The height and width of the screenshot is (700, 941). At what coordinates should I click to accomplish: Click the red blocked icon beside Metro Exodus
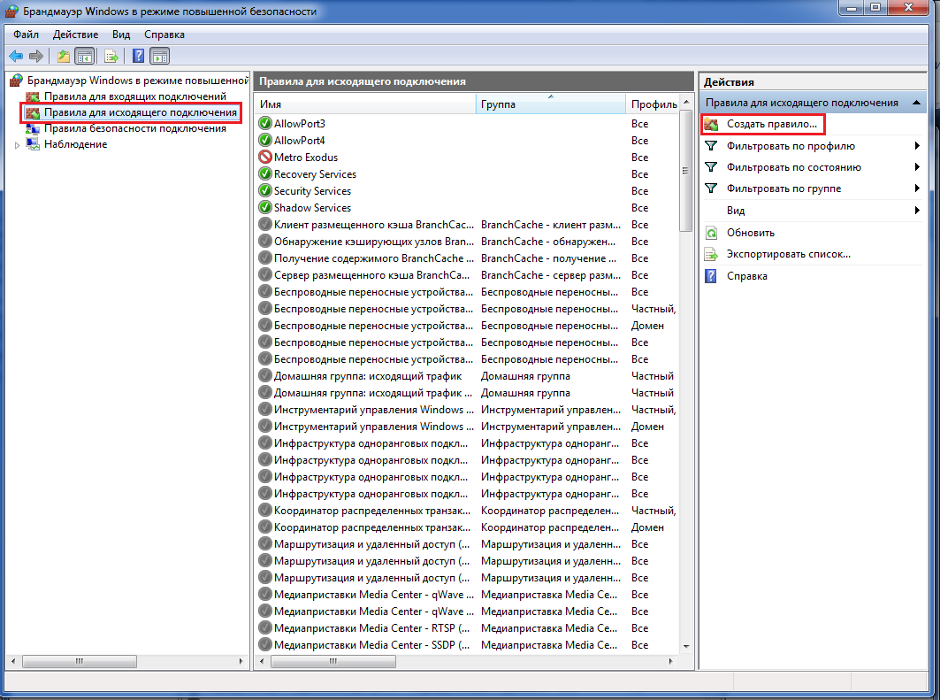click(x=265, y=158)
